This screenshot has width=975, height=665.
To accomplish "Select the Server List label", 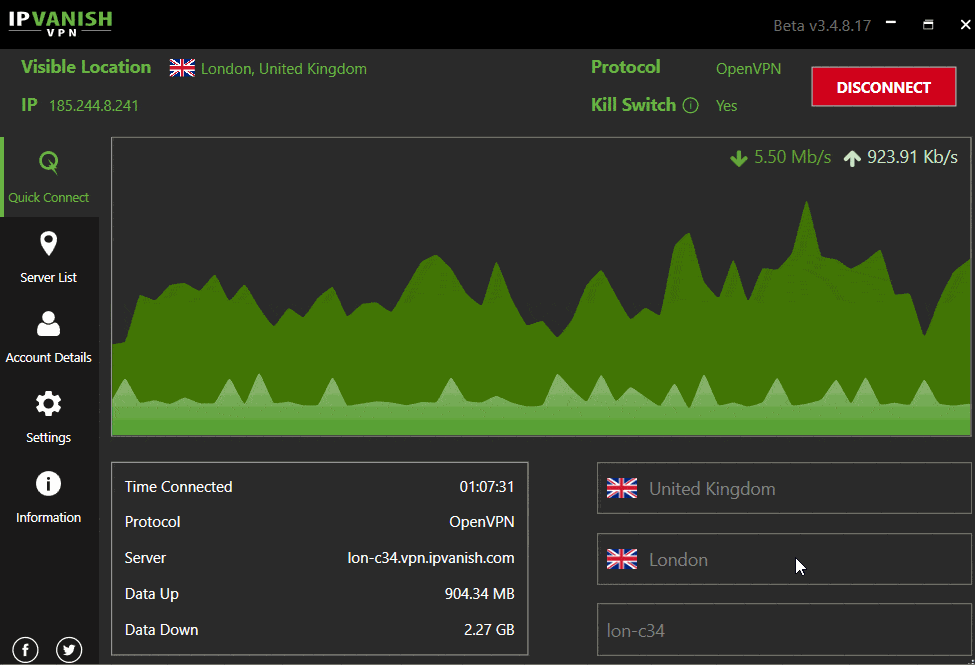I will pyautogui.click(x=49, y=277).
